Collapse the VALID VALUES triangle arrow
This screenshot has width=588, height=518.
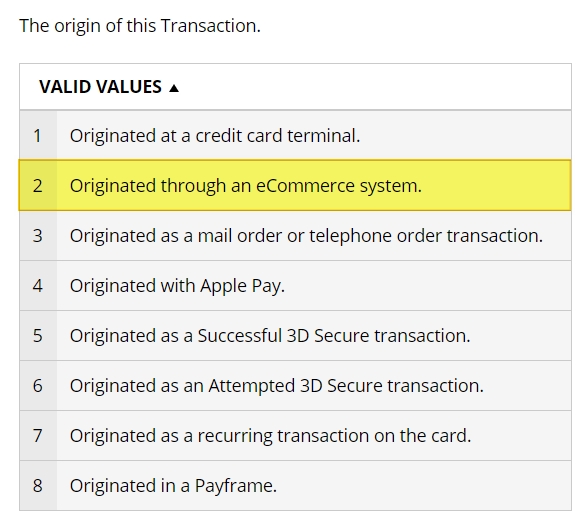[x=174, y=88]
